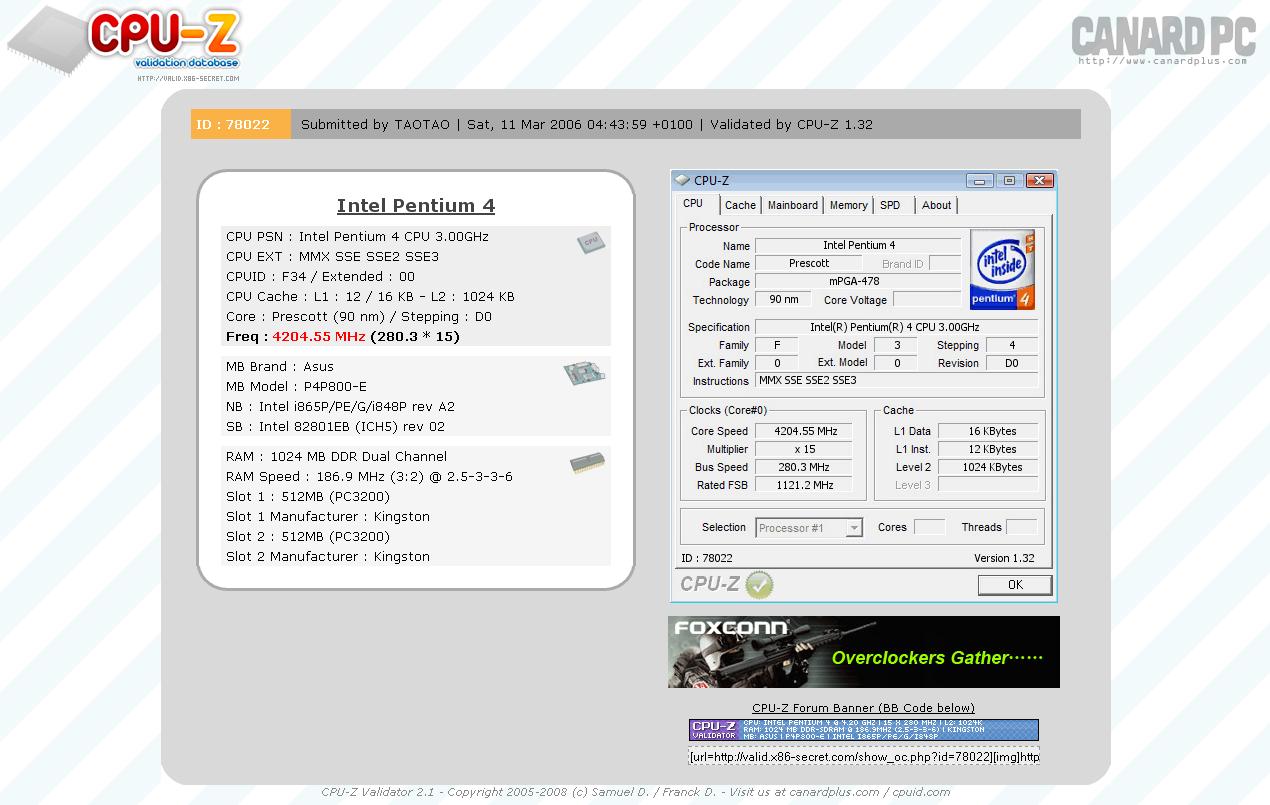Close the CPU-Z window
The width and height of the screenshot is (1270, 805).
[x=1039, y=181]
